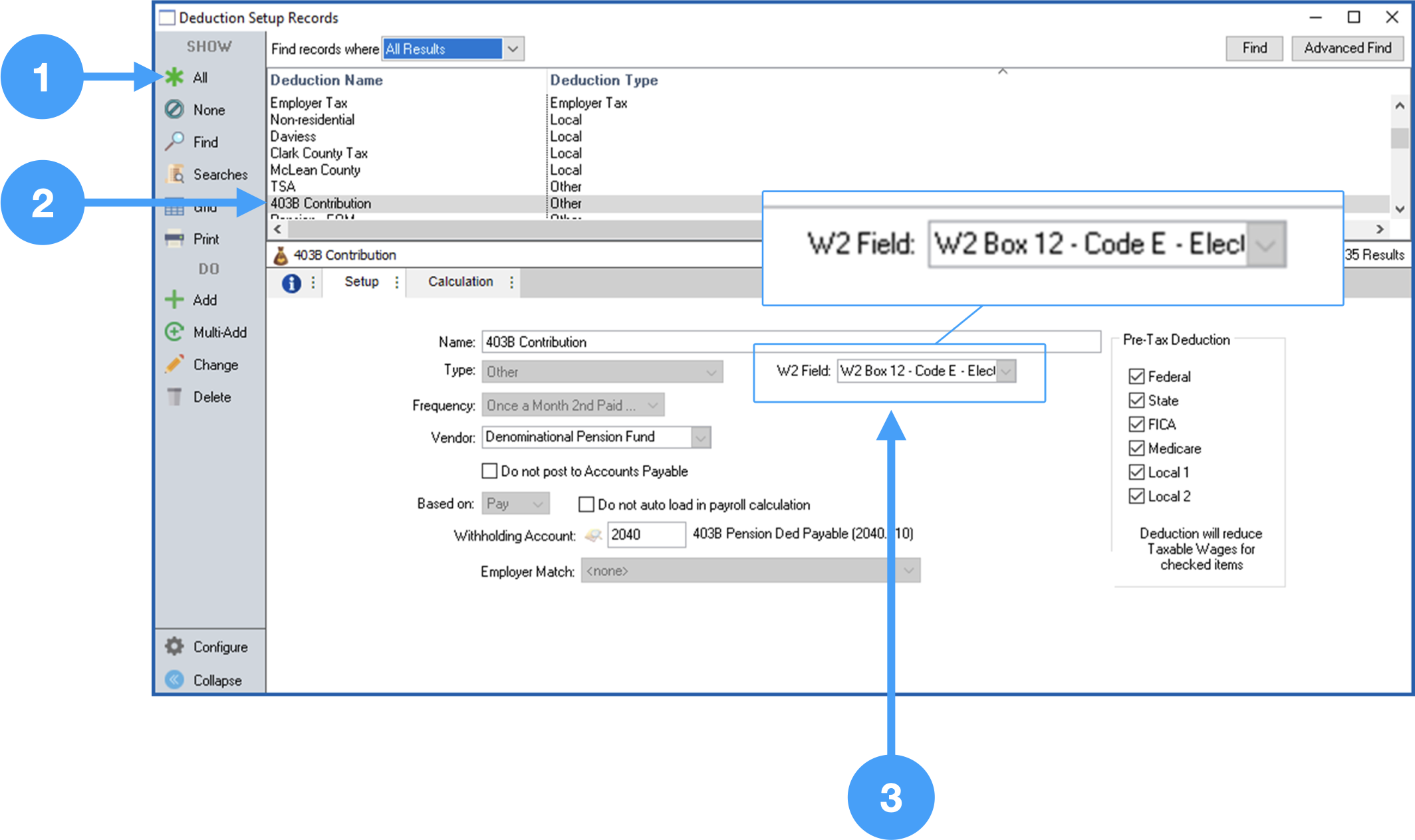The width and height of the screenshot is (1415, 840).
Task: Expand the W2 Field dropdown
Action: point(1007,371)
